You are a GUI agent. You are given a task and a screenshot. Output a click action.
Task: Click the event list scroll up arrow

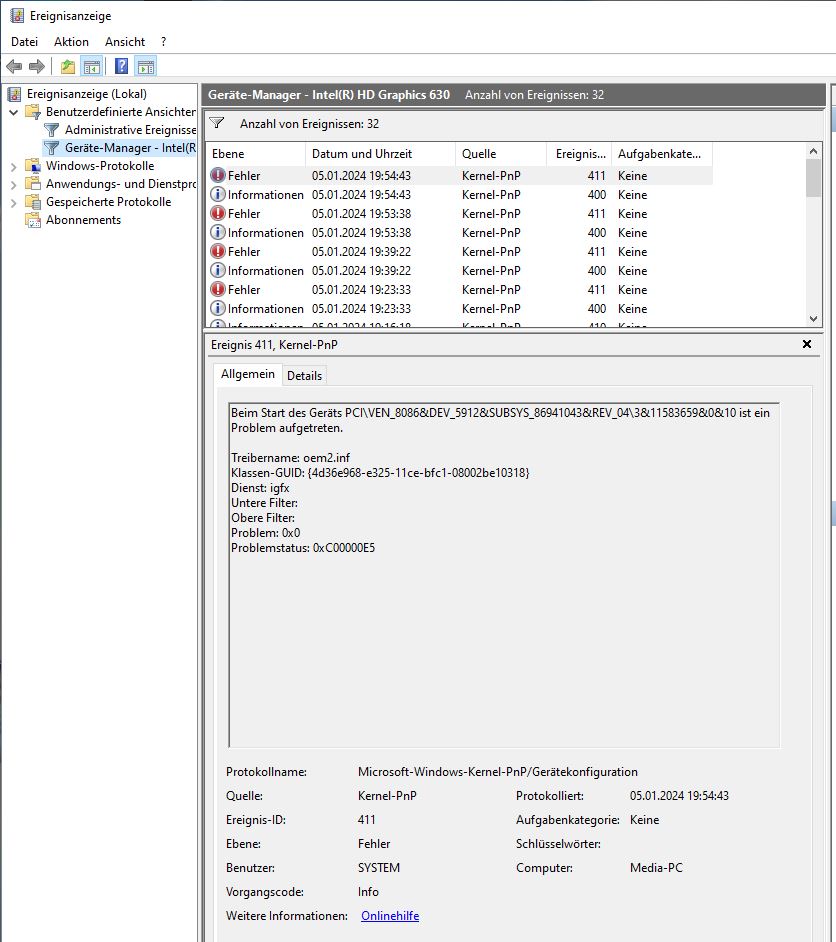coord(813,151)
